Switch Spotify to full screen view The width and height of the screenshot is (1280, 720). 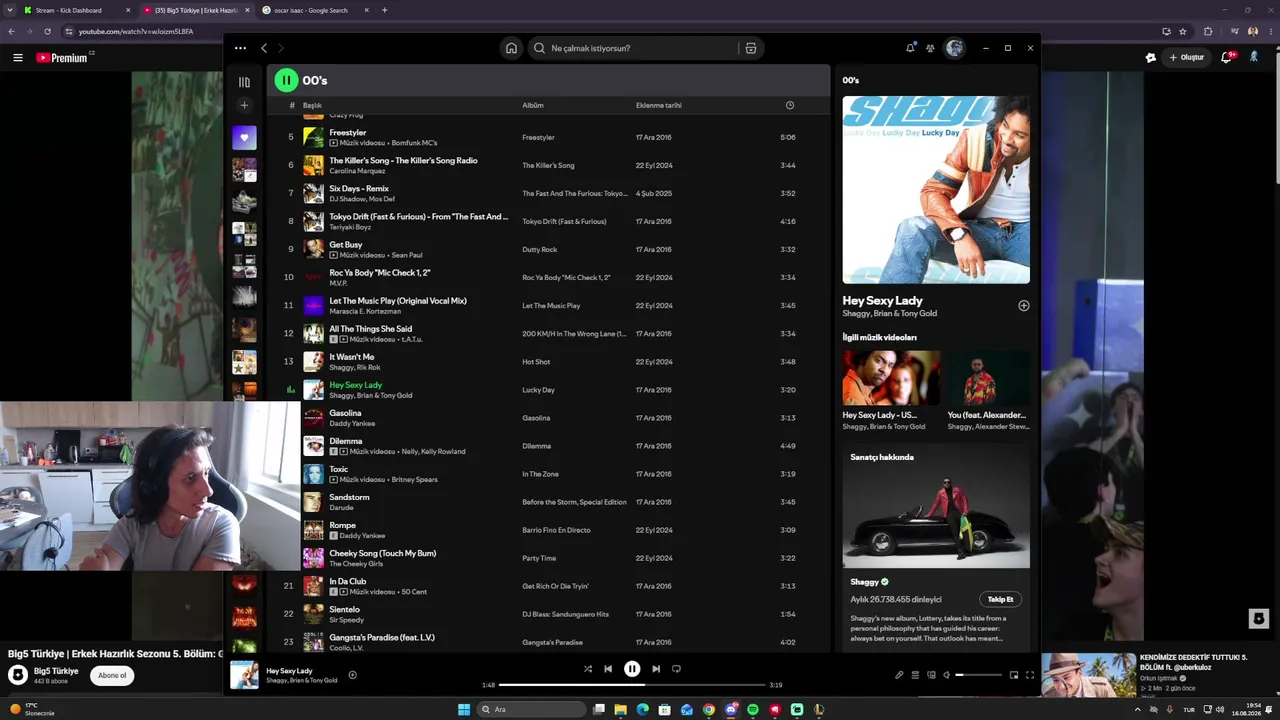coord(1030,675)
